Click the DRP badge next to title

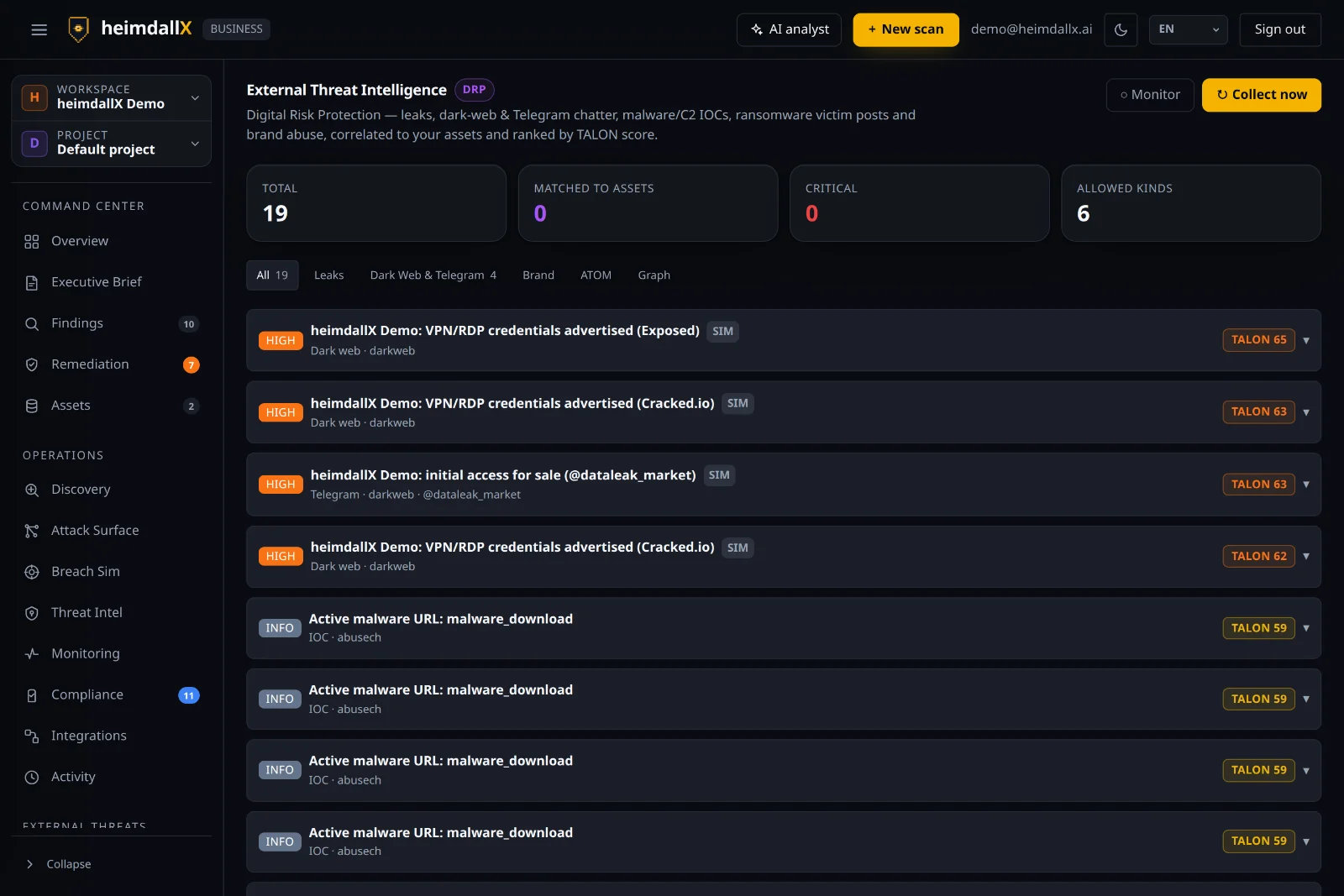coord(474,90)
